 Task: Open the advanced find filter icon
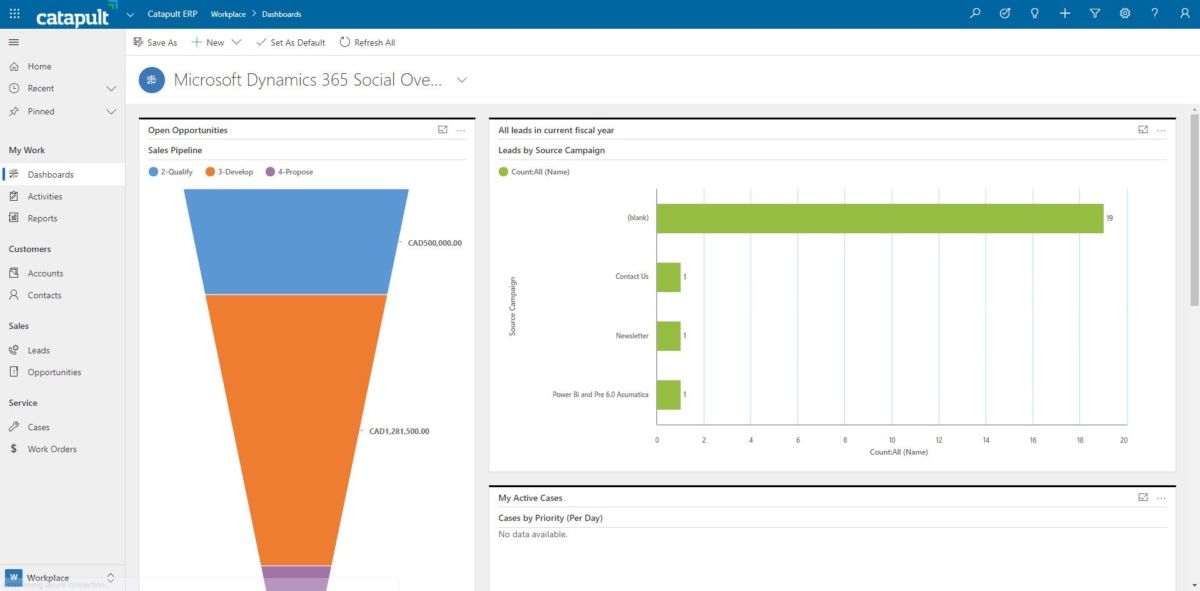tap(1095, 14)
